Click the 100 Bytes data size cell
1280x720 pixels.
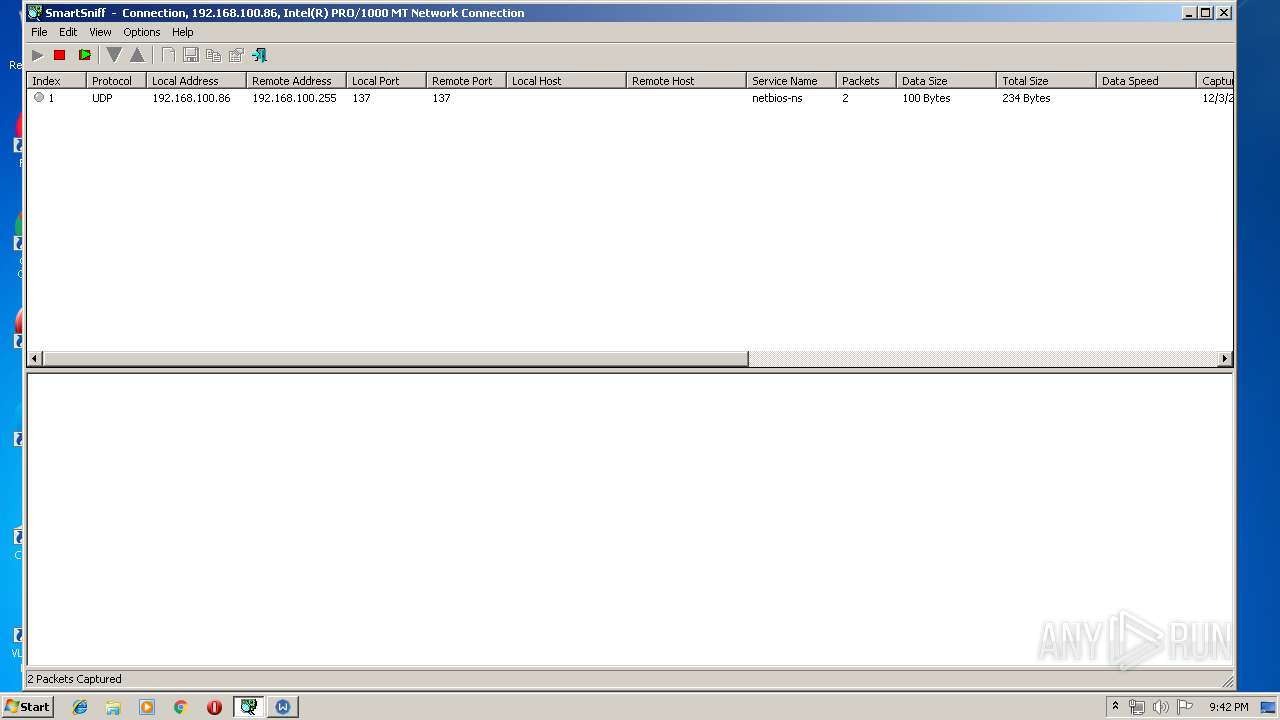926,98
